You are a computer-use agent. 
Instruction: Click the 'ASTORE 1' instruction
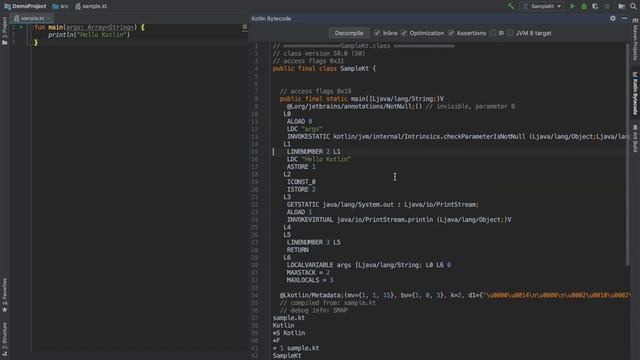(x=301, y=167)
